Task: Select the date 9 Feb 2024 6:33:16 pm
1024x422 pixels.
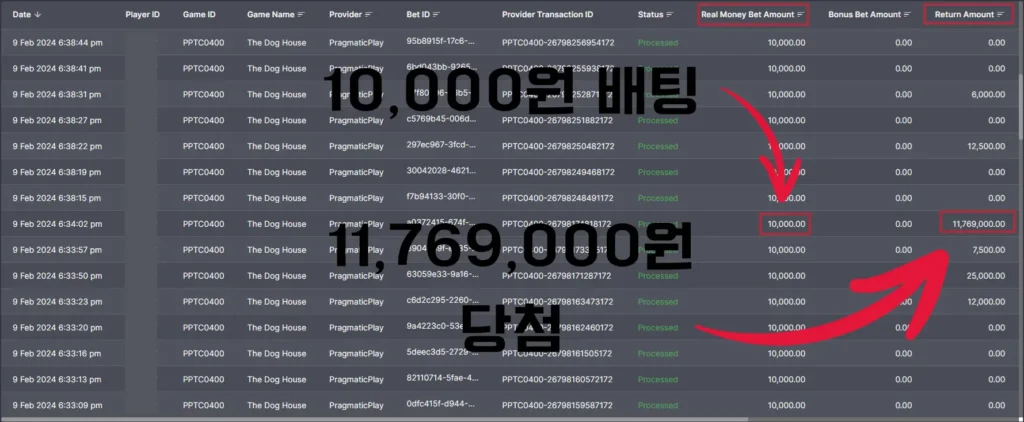Action: pos(57,353)
